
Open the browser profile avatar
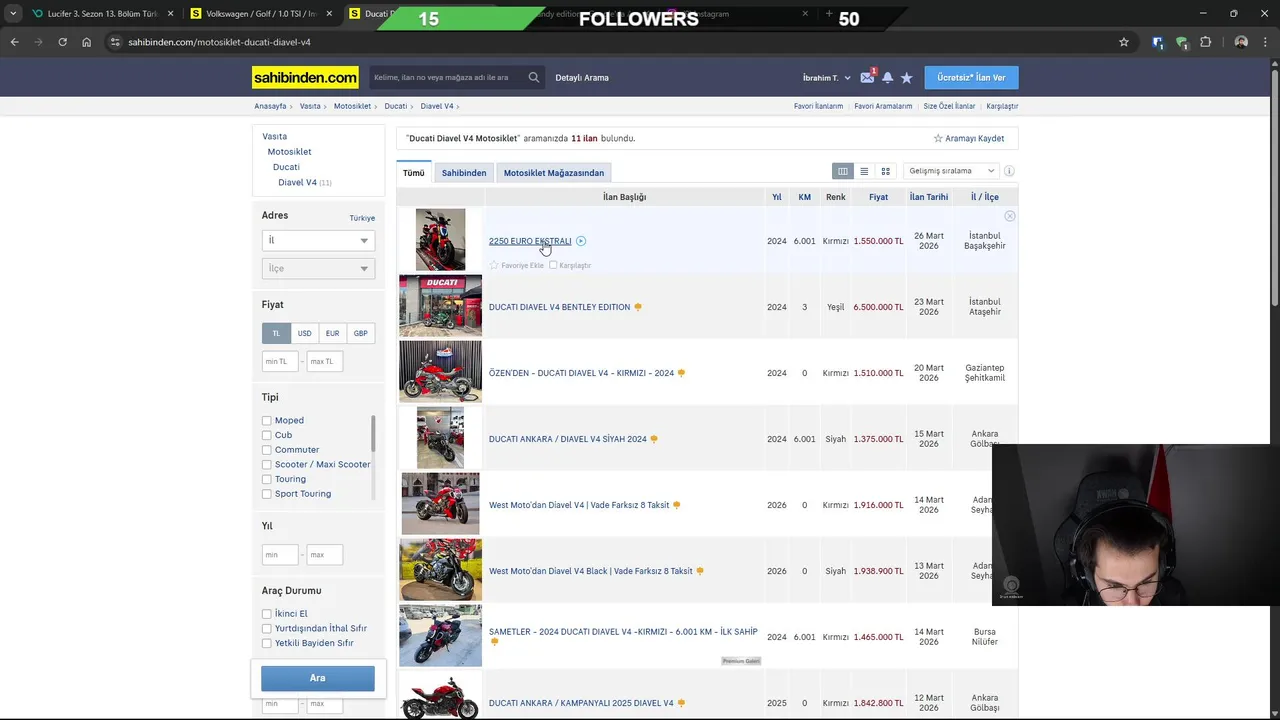pyautogui.click(x=1241, y=42)
